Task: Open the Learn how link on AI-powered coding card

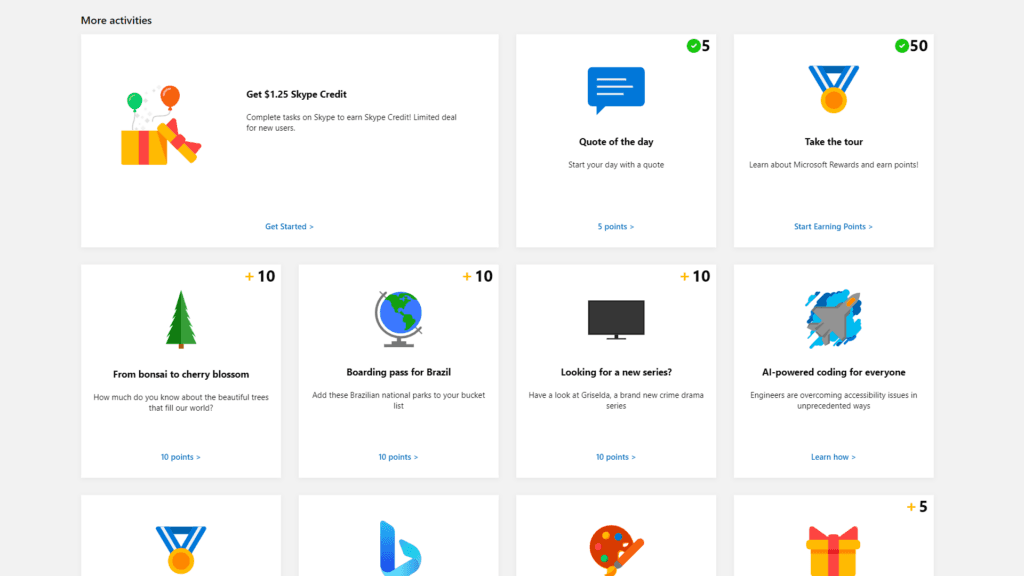Action: tap(833, 457)
